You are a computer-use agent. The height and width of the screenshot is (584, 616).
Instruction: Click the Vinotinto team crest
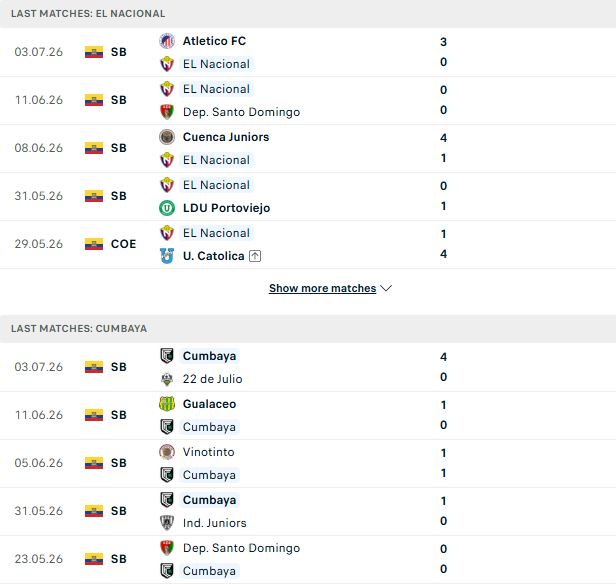click(167, 452)
